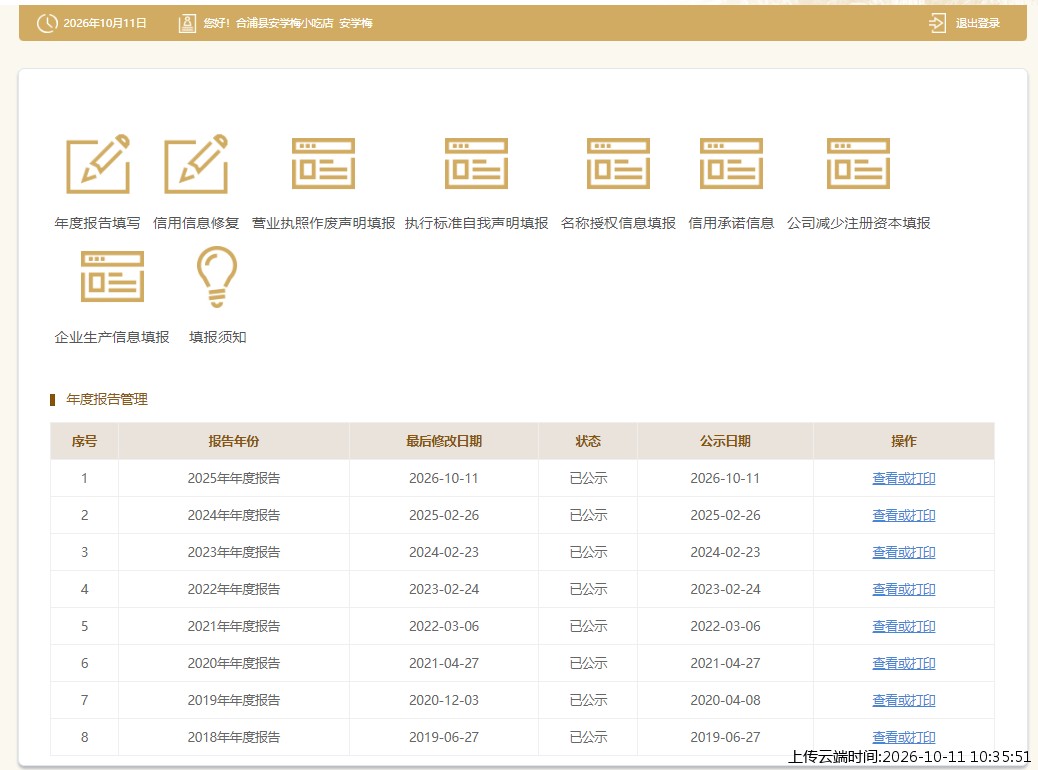View or print the 2025年年度报告

point(904,478)
